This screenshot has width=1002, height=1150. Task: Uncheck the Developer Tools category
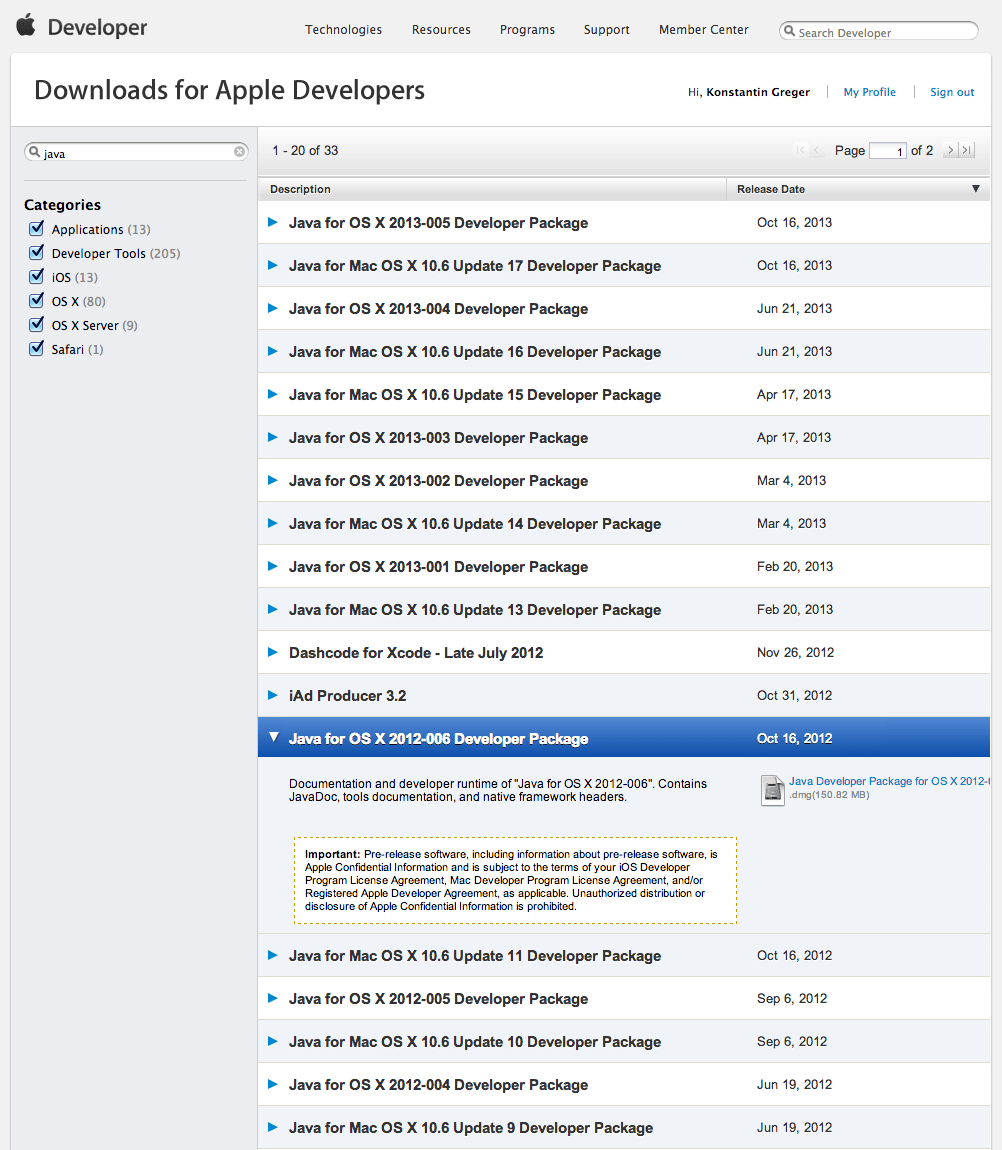(37, 252)
